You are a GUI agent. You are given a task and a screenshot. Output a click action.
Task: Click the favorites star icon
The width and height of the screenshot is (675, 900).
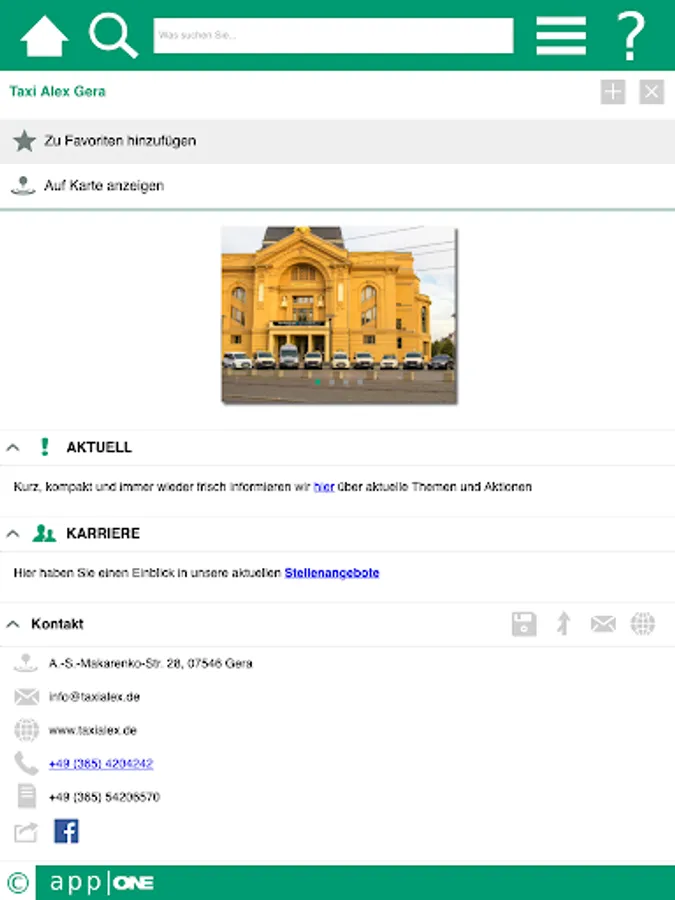[x=24, y=141]
